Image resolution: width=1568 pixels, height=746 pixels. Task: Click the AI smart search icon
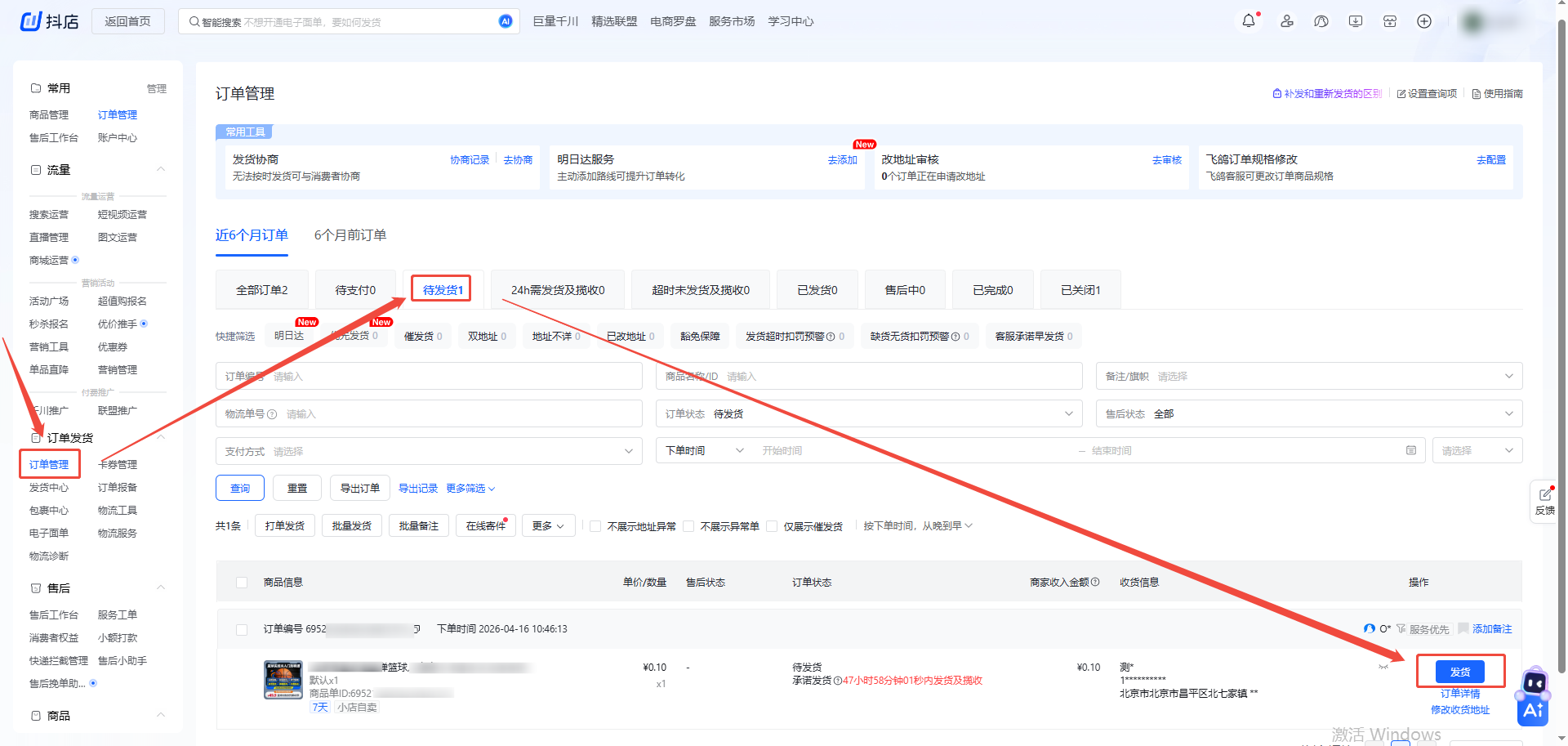pyautogui.click(x=506, y=21)
